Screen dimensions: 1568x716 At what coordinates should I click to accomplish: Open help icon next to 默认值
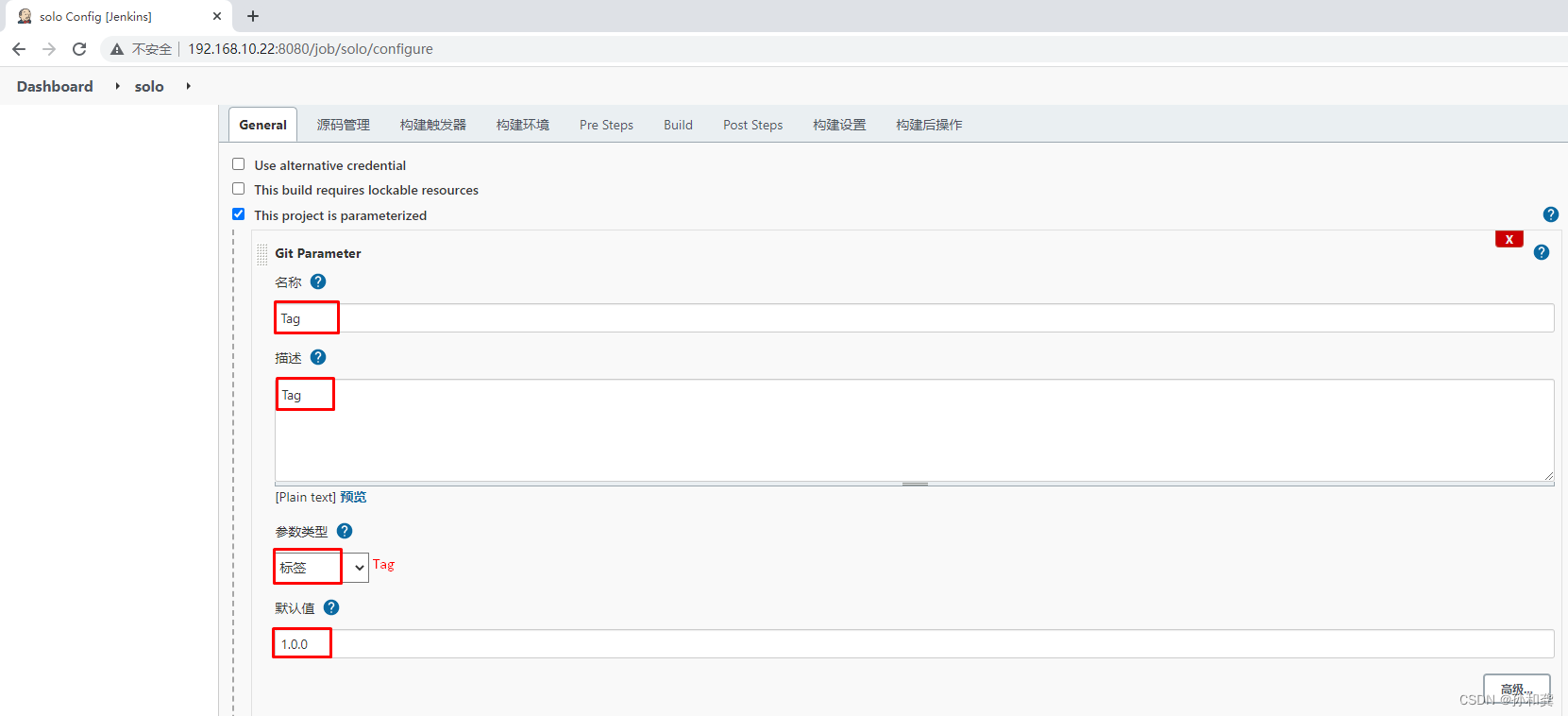tap(331, 607)
